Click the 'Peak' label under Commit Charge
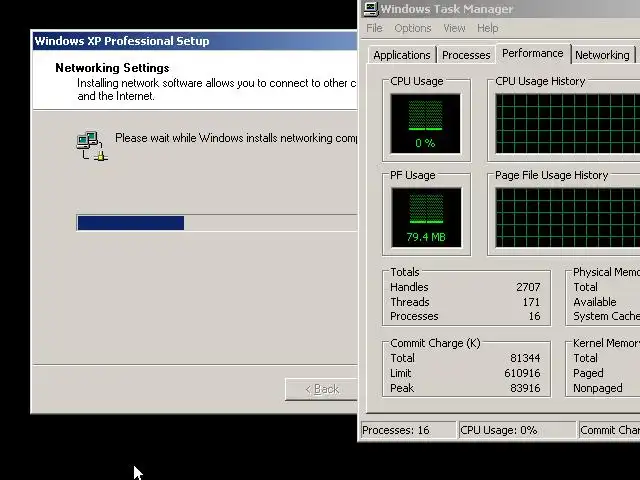The image size is (640, 480). point(402,388)
